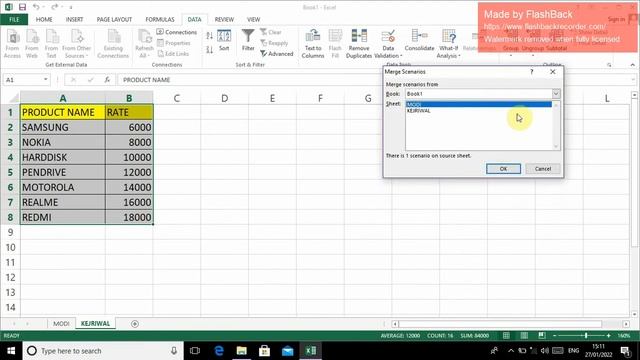640x360 pixels.
Task: Click Flash Fill icon
Action: pos(335,44)
